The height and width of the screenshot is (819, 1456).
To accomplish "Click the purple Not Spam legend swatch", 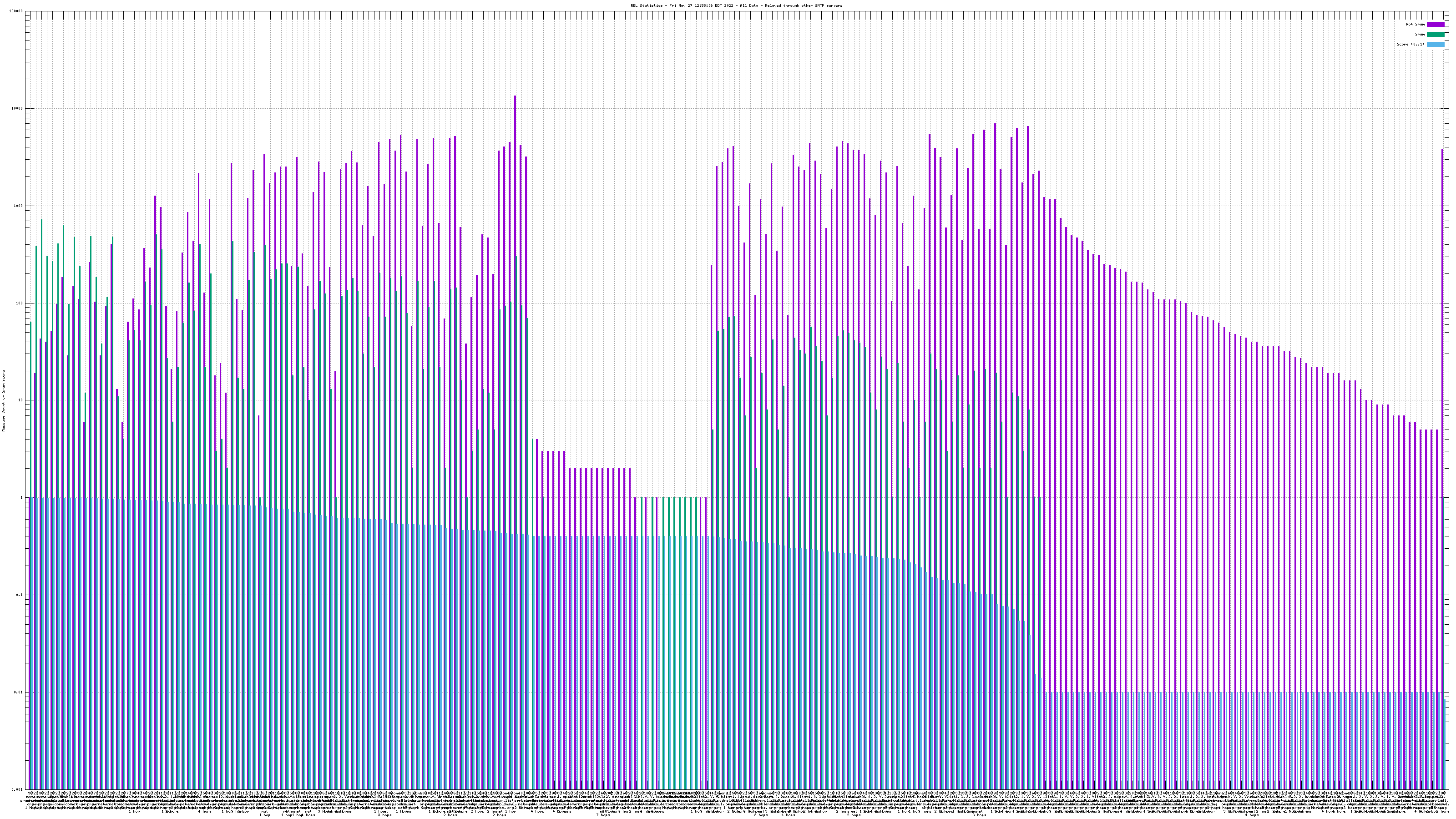I will (1435, 24).
